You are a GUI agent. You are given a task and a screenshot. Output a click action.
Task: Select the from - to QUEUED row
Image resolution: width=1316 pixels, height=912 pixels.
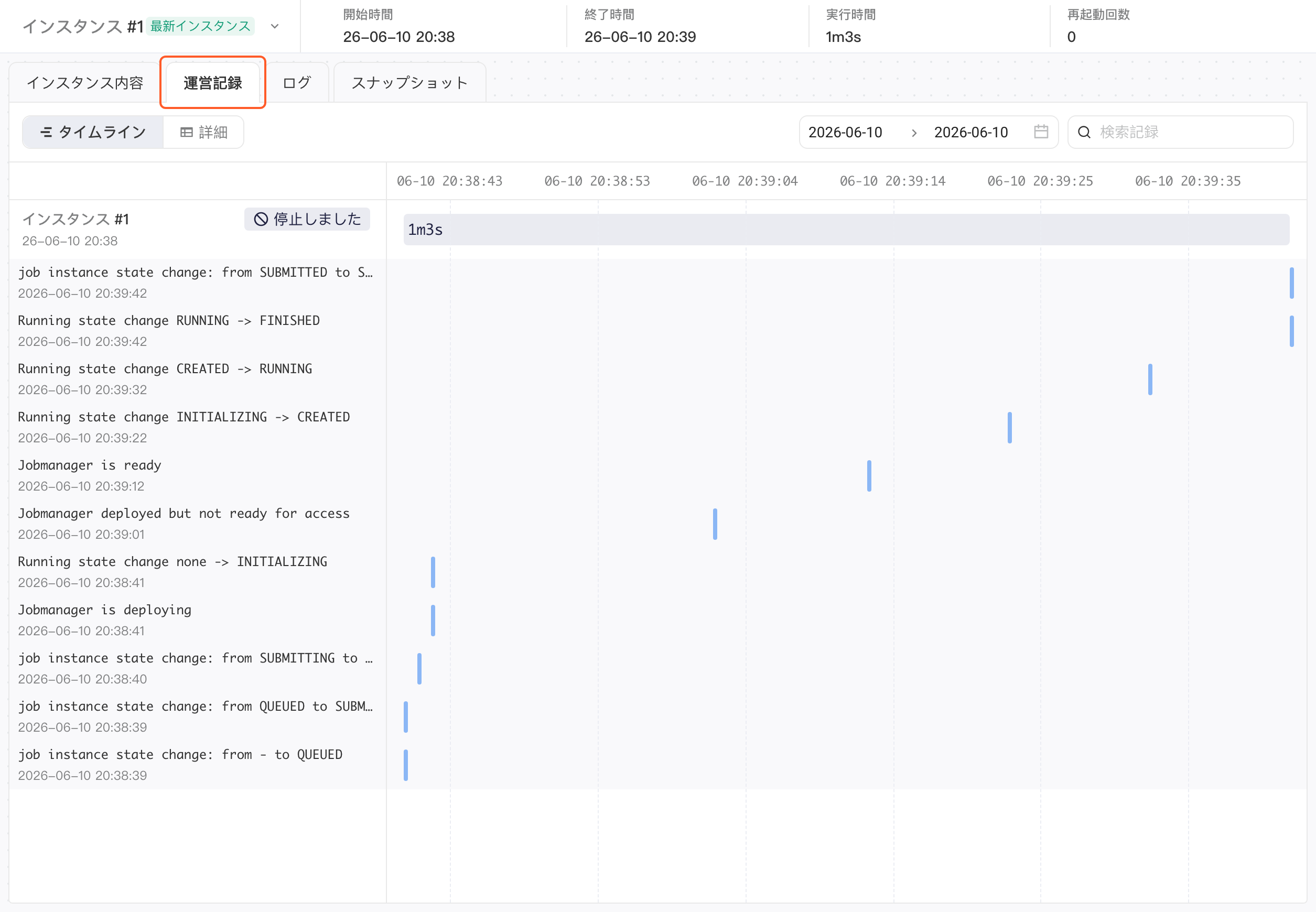tap(197, 765)
